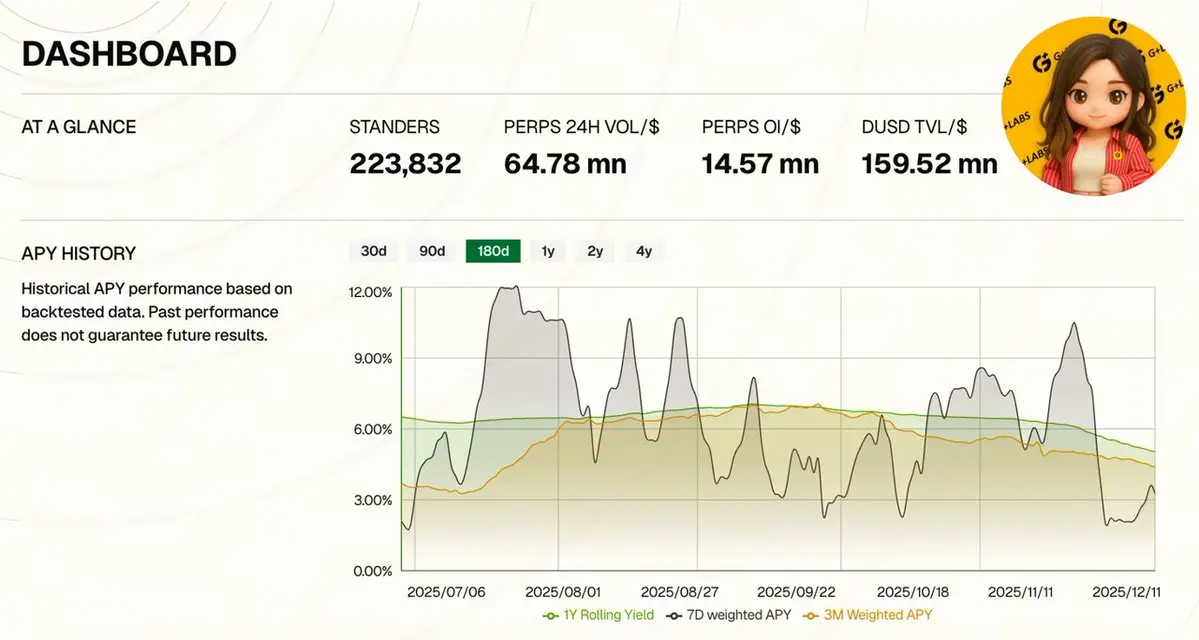Click the 2025/07/06 date label
The height and width of the screenshot is (640, 1199).
446,593
